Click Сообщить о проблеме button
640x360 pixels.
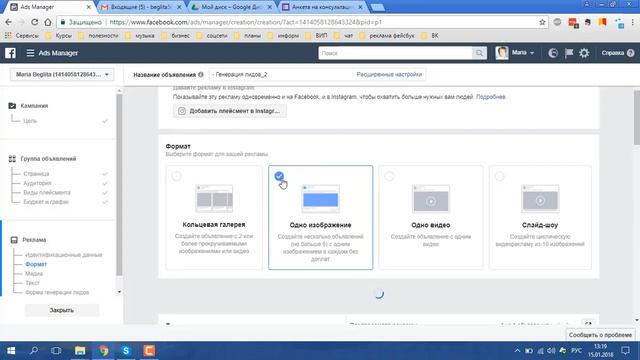pos(600,335)
